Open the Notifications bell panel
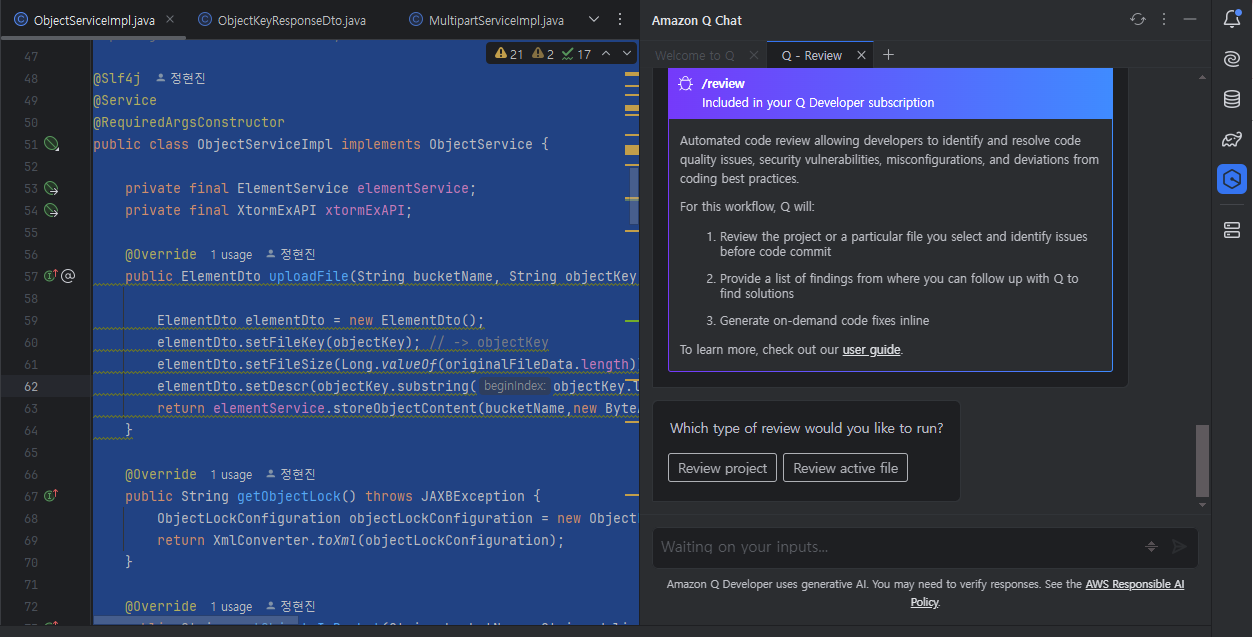The width and height of the screenshot is (1253, 637). (1232, 19)
